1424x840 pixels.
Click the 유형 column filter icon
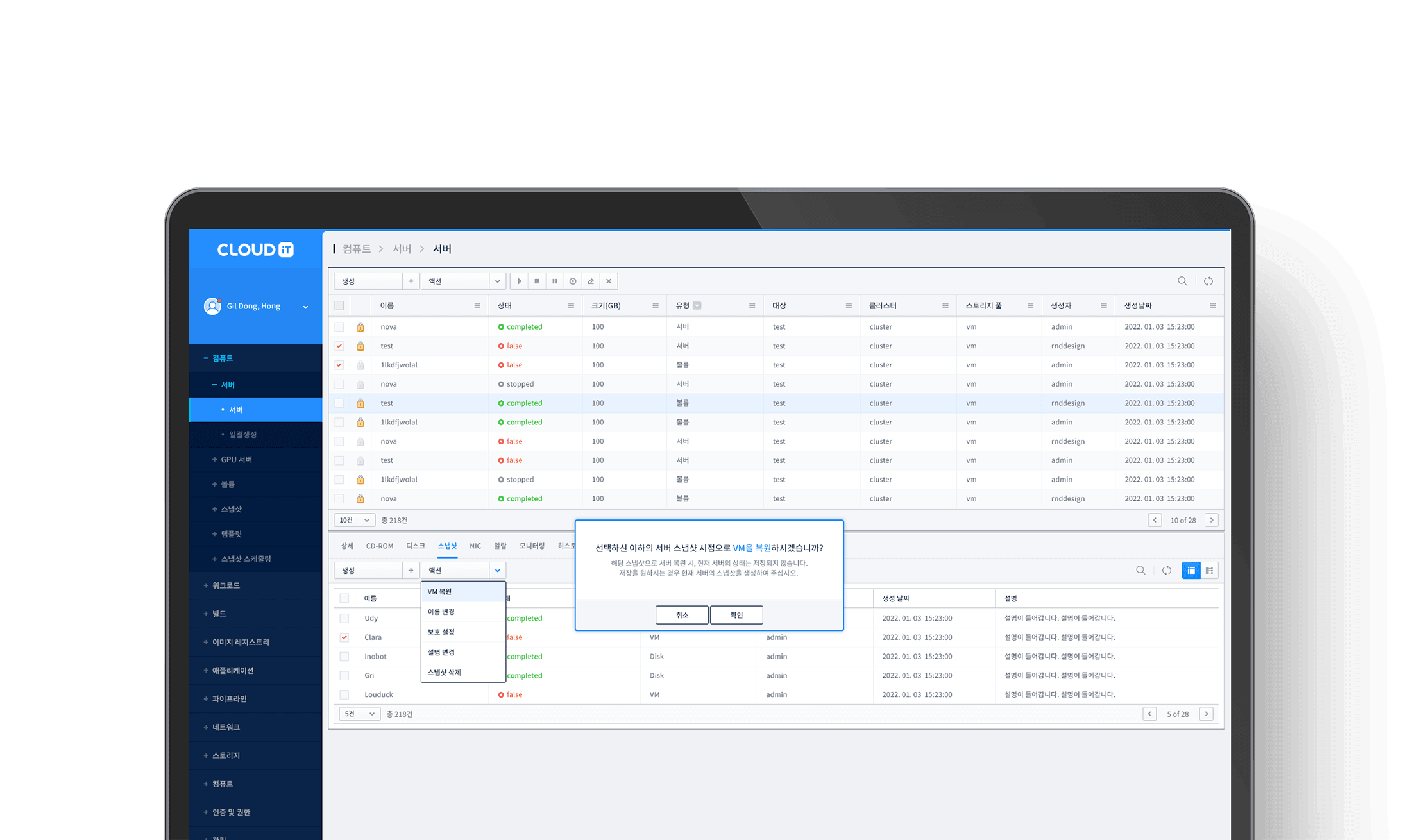[x=697, y=305]
